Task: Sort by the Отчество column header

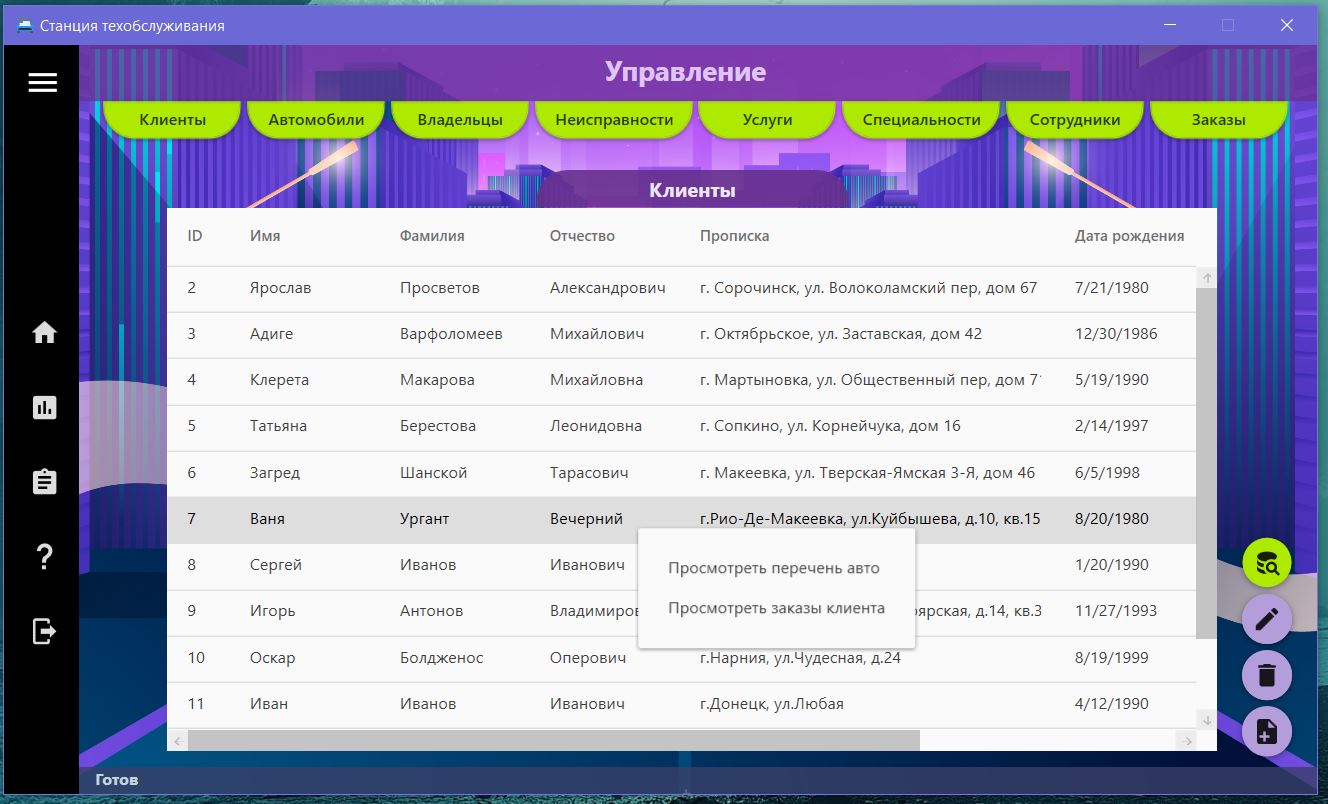Action: click(582, 236)
